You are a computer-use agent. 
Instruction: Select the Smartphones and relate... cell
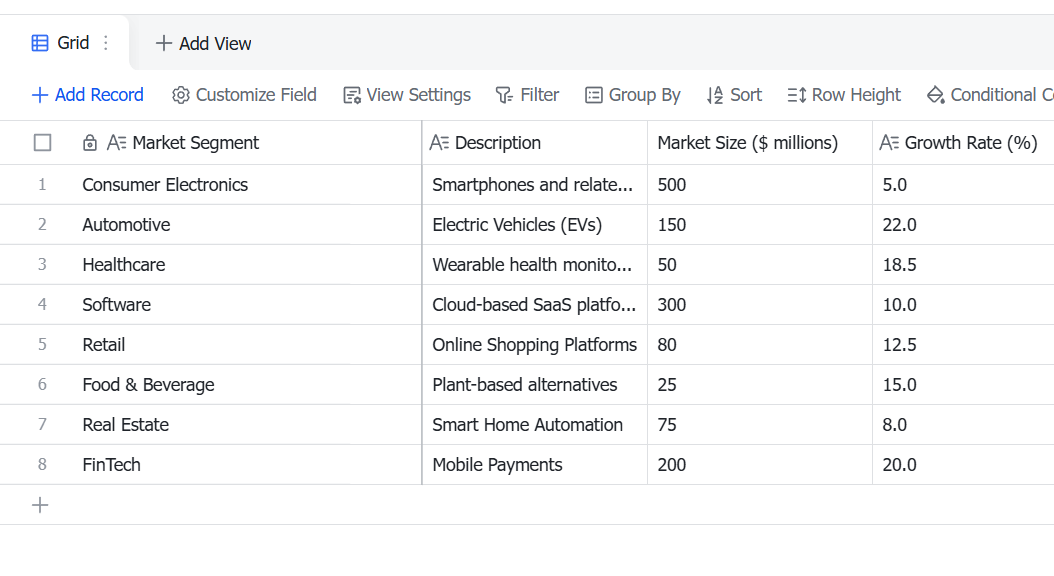[535, 185]
